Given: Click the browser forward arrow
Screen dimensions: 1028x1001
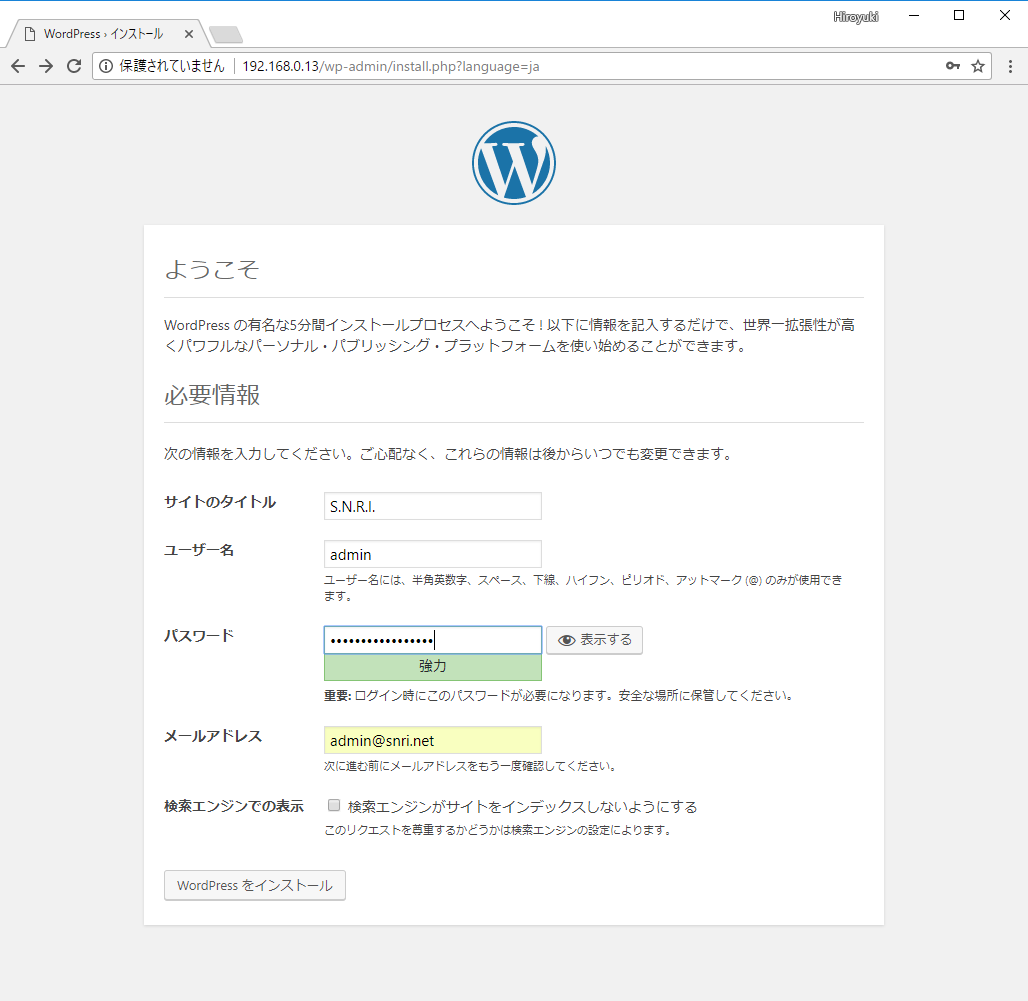Looking at the screenshot, I should click(46, 66).
